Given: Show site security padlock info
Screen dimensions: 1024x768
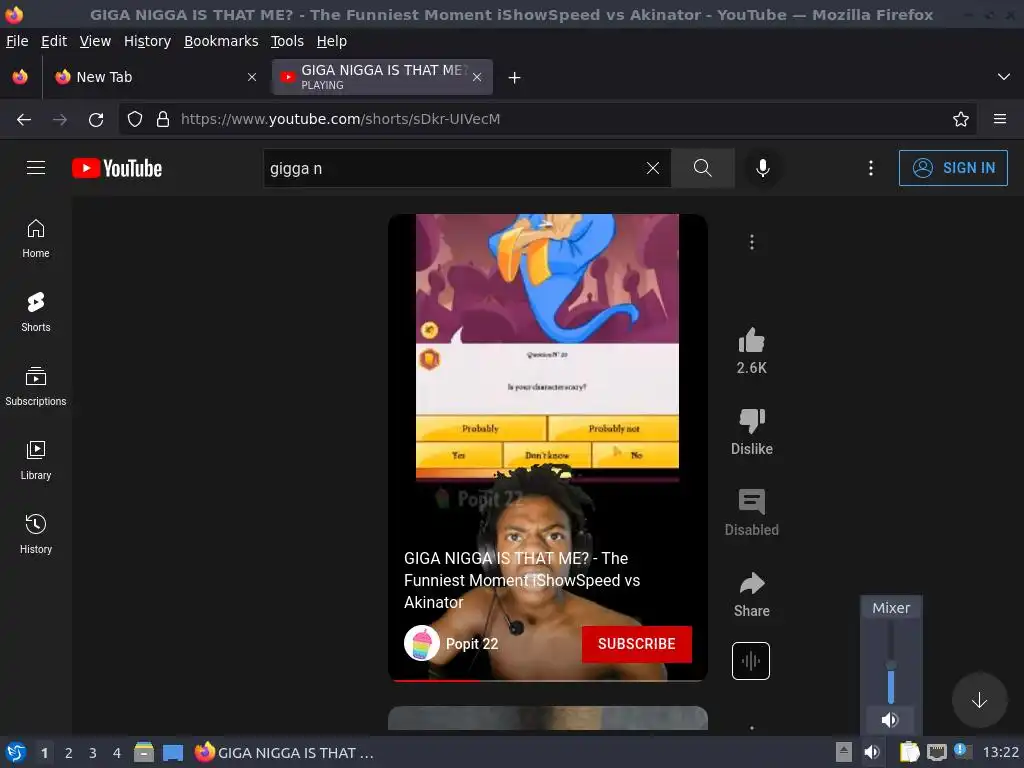Looking at the screenshot, I should pyautogui.click(x=163, y=119).
